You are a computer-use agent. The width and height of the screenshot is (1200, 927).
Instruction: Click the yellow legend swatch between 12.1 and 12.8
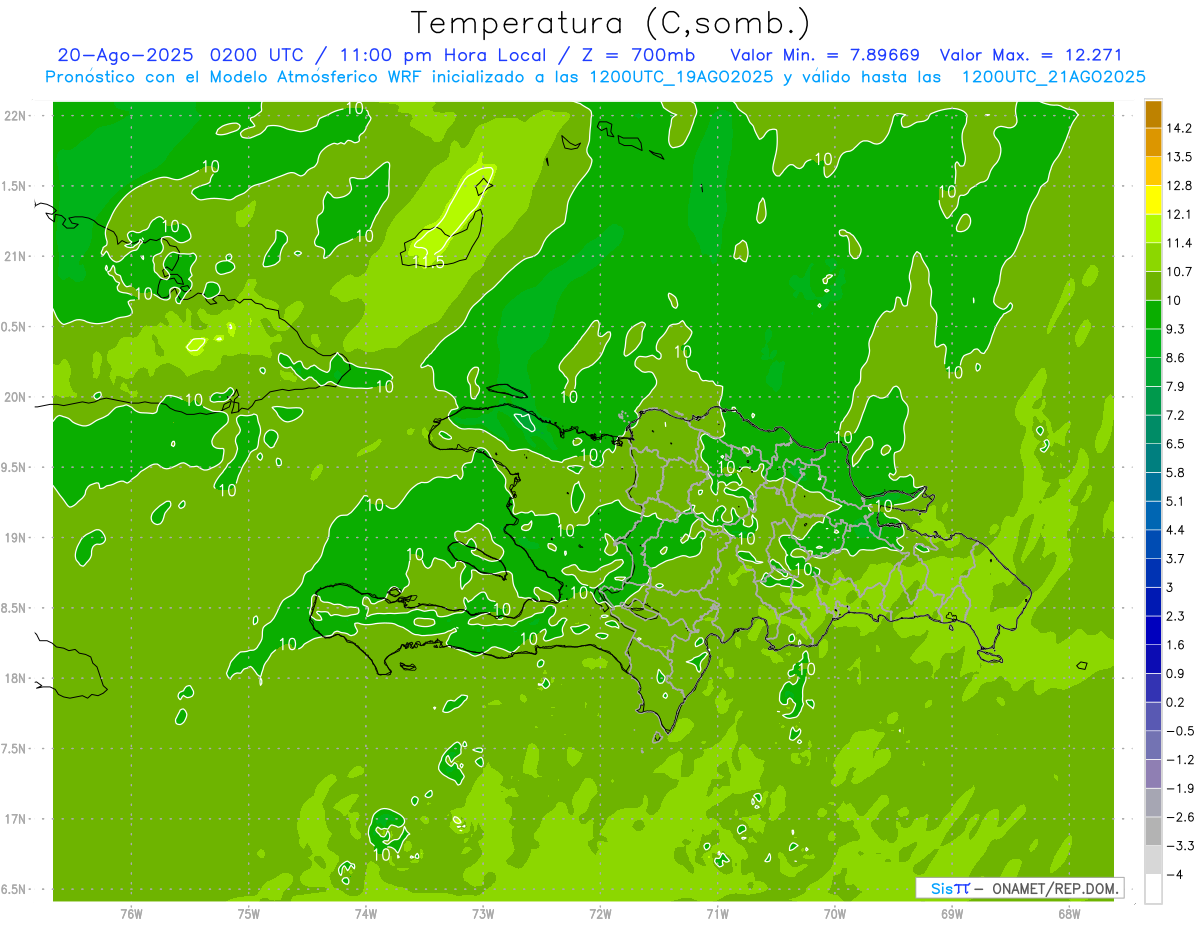click(1153, 200)
